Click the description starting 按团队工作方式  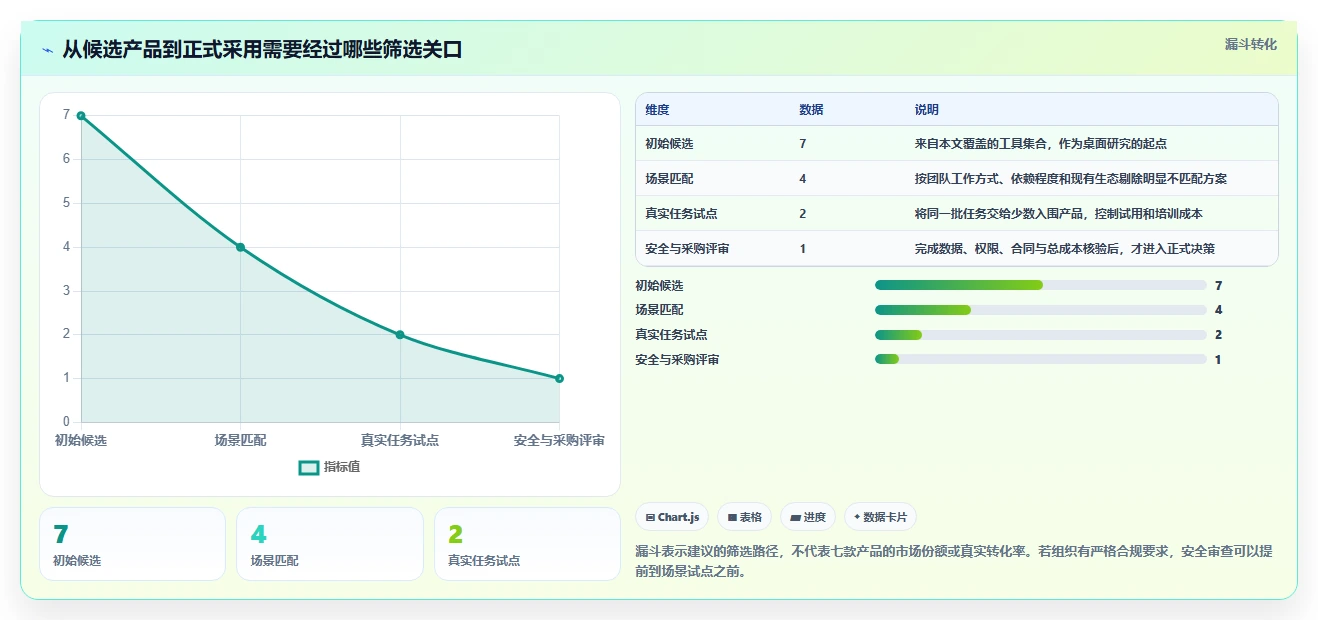(x=1070, y=179)
